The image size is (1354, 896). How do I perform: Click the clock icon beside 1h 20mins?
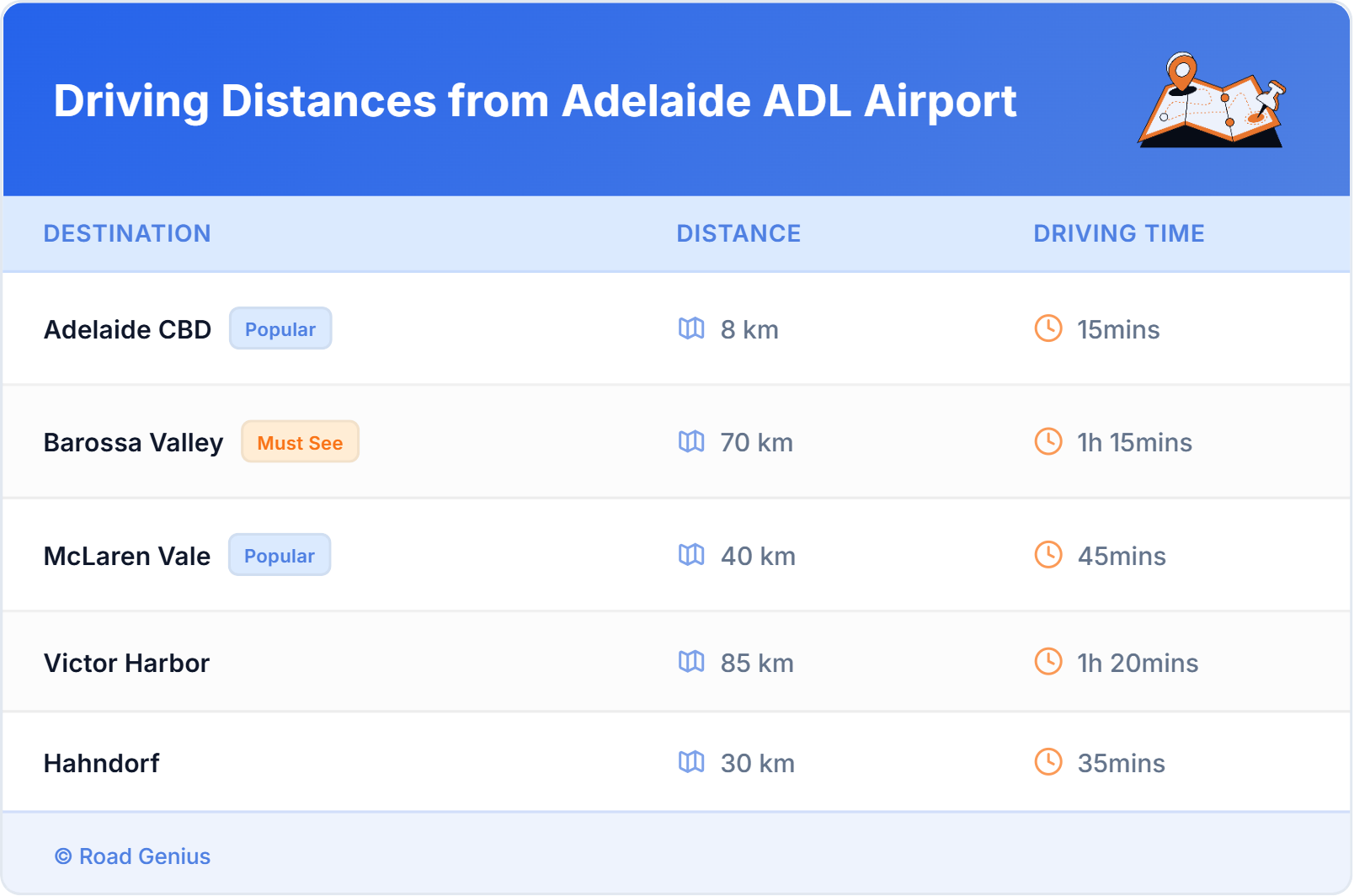click(1048, 662)
